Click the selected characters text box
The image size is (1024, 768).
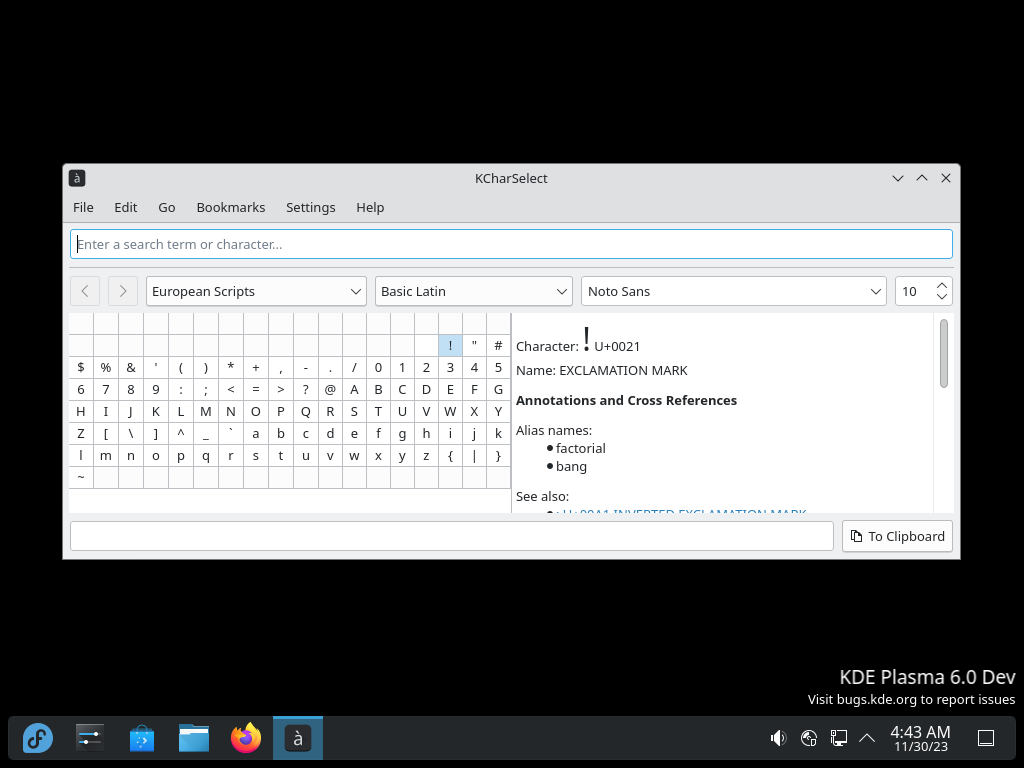[x=452, y=536]
